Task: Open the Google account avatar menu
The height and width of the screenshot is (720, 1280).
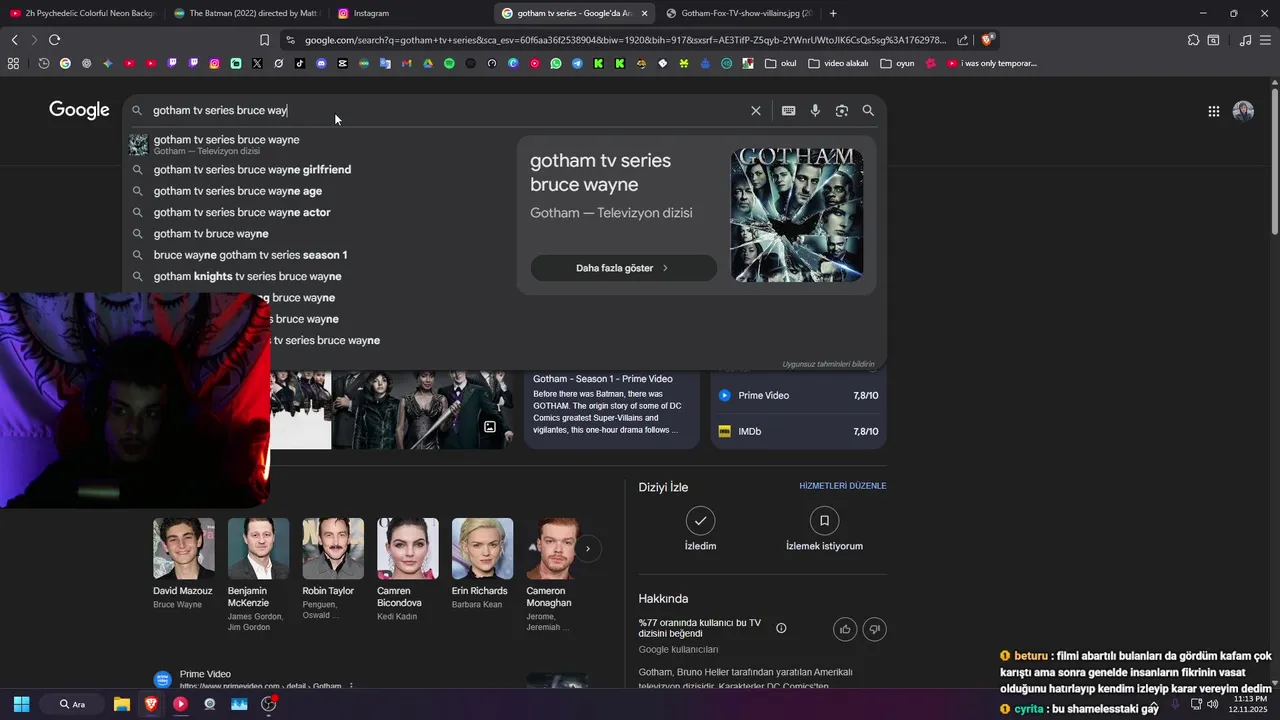Action: point(1243,111)
